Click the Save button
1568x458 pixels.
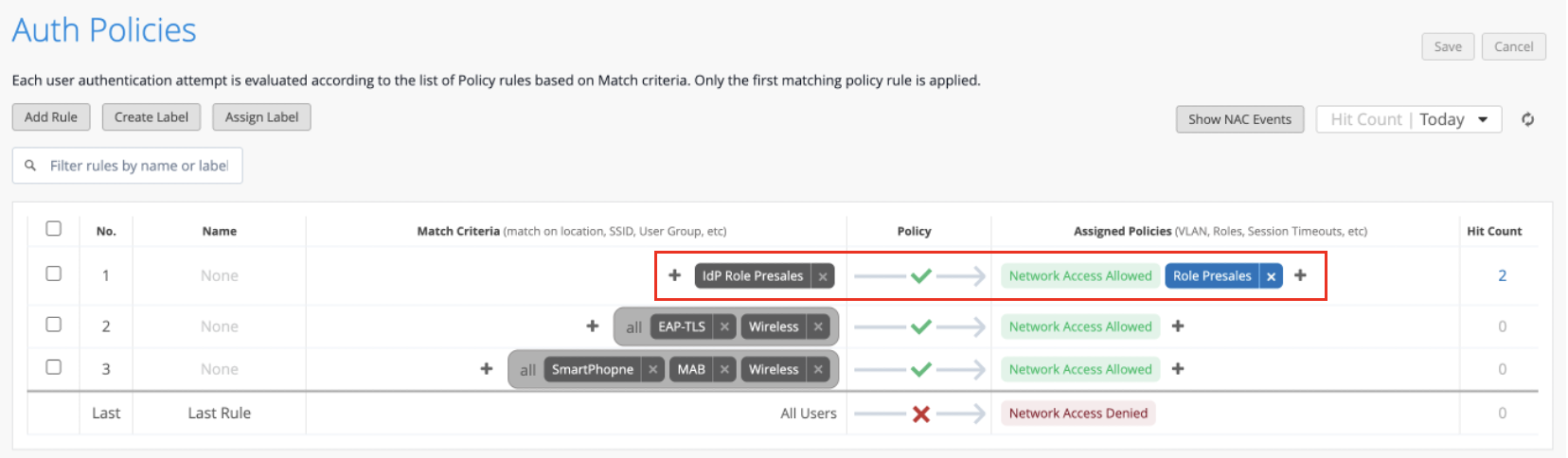click(1448, 46)
